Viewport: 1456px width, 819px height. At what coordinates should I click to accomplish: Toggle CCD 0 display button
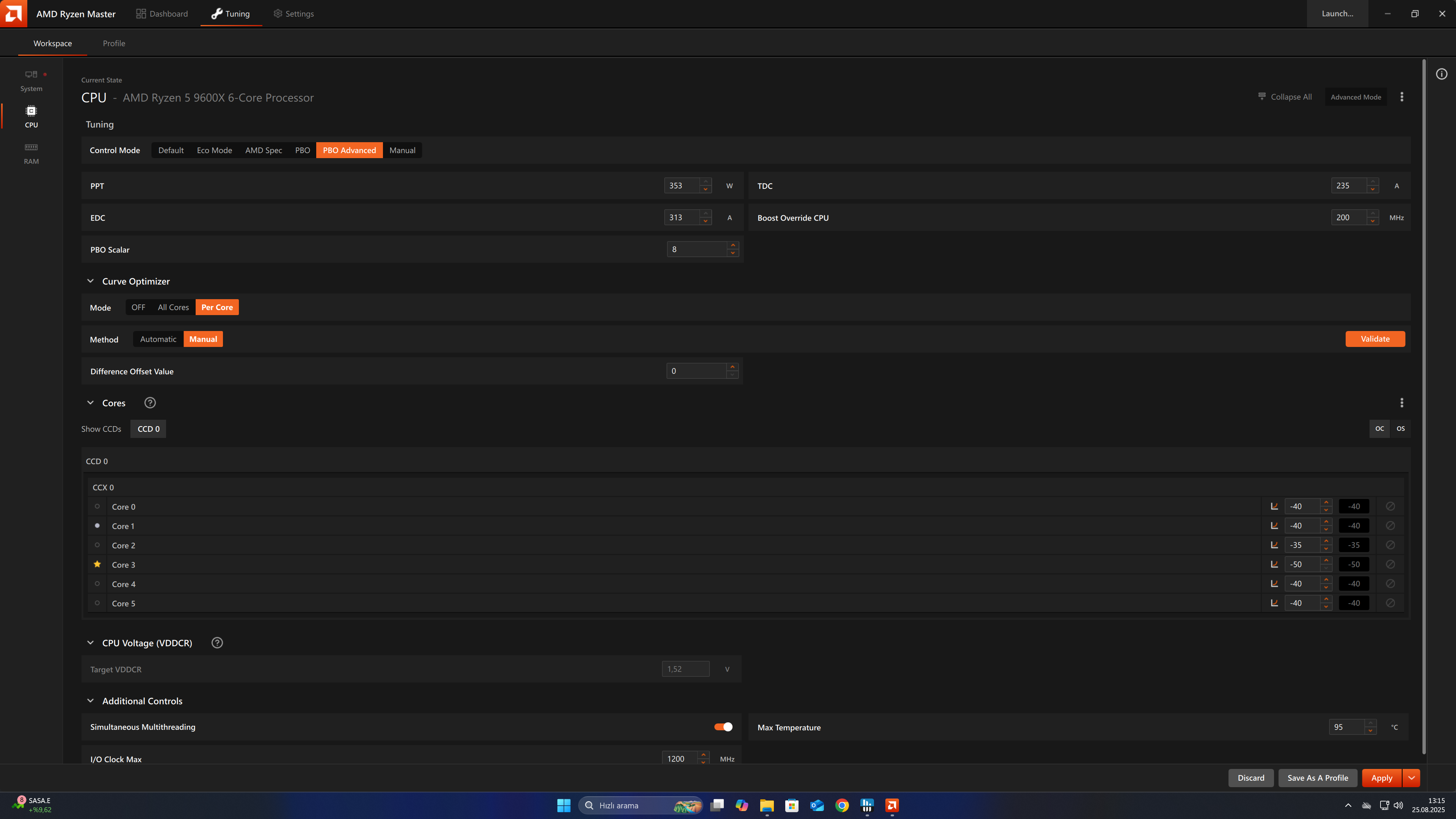point(149,429)
